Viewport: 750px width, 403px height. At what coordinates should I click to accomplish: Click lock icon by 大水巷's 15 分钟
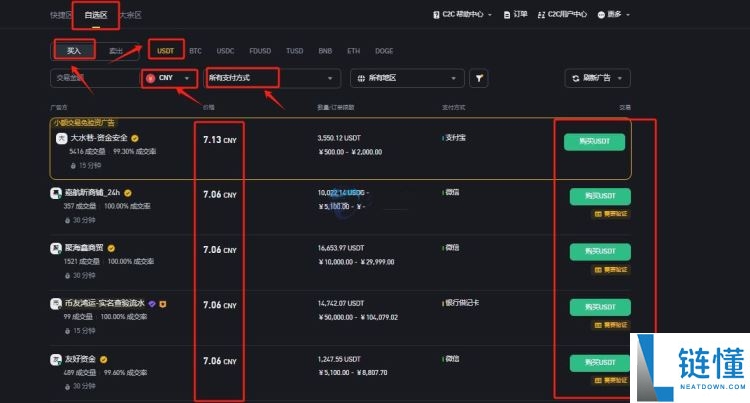pyautogui.click(x=73, y=166)
